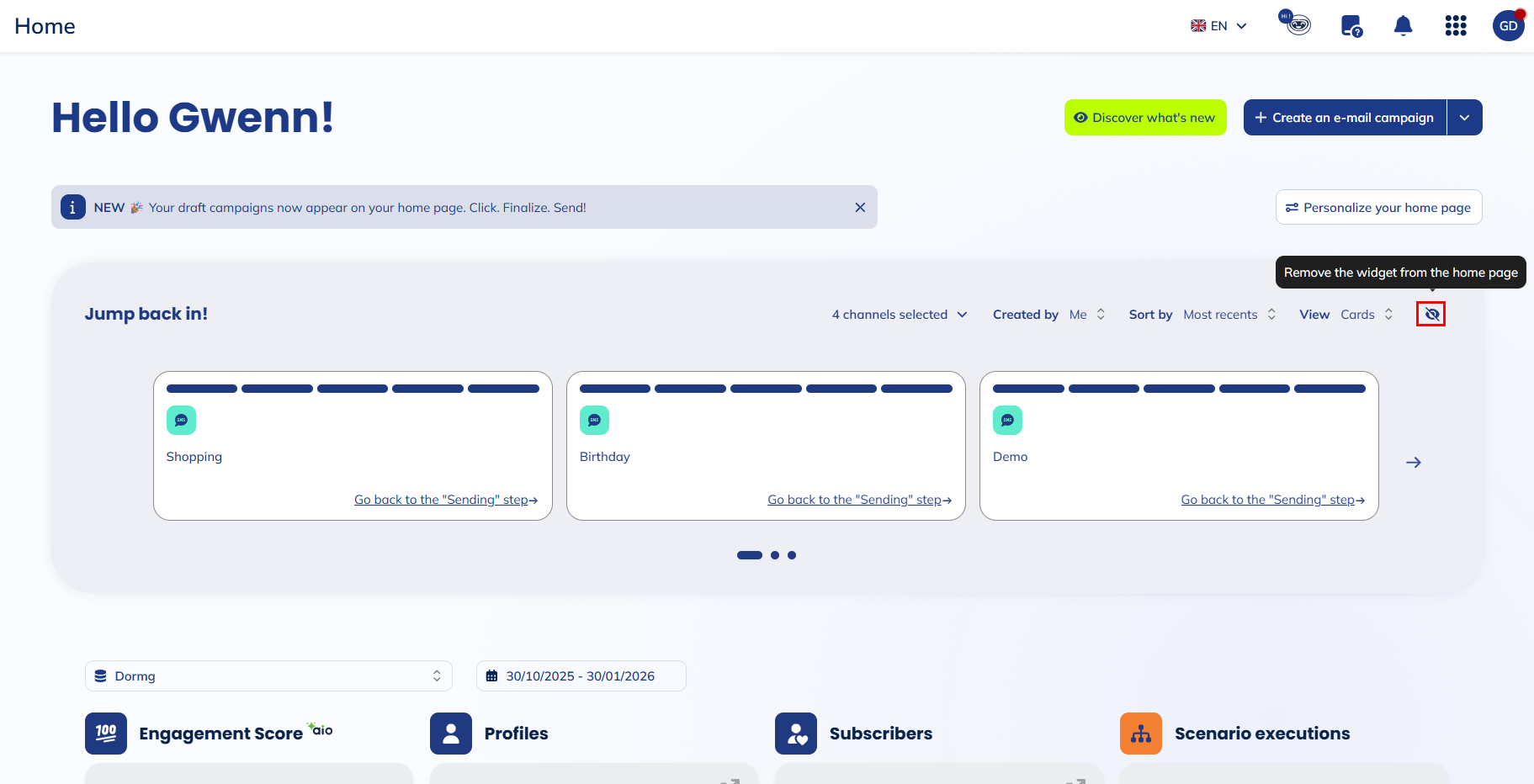Expand the campaign creation options arrow

(1465, 118)
